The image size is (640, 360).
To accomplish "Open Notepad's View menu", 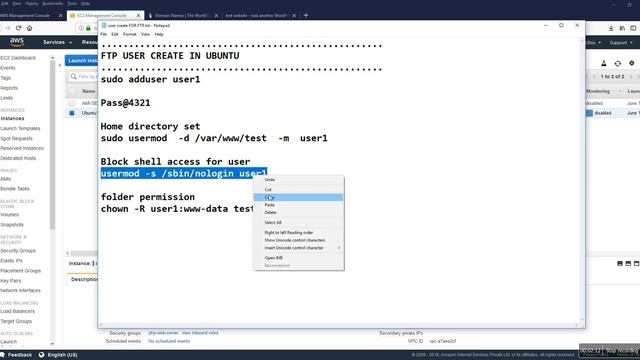I will pos(145,34).
